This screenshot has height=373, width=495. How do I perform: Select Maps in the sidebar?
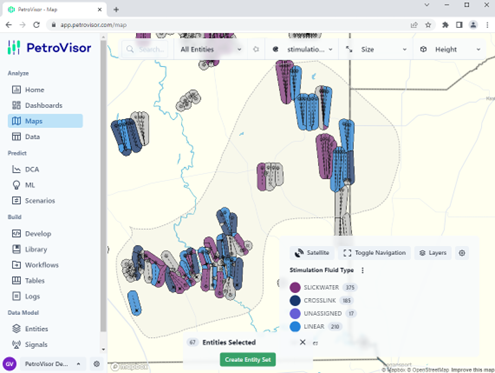[45, 121]
